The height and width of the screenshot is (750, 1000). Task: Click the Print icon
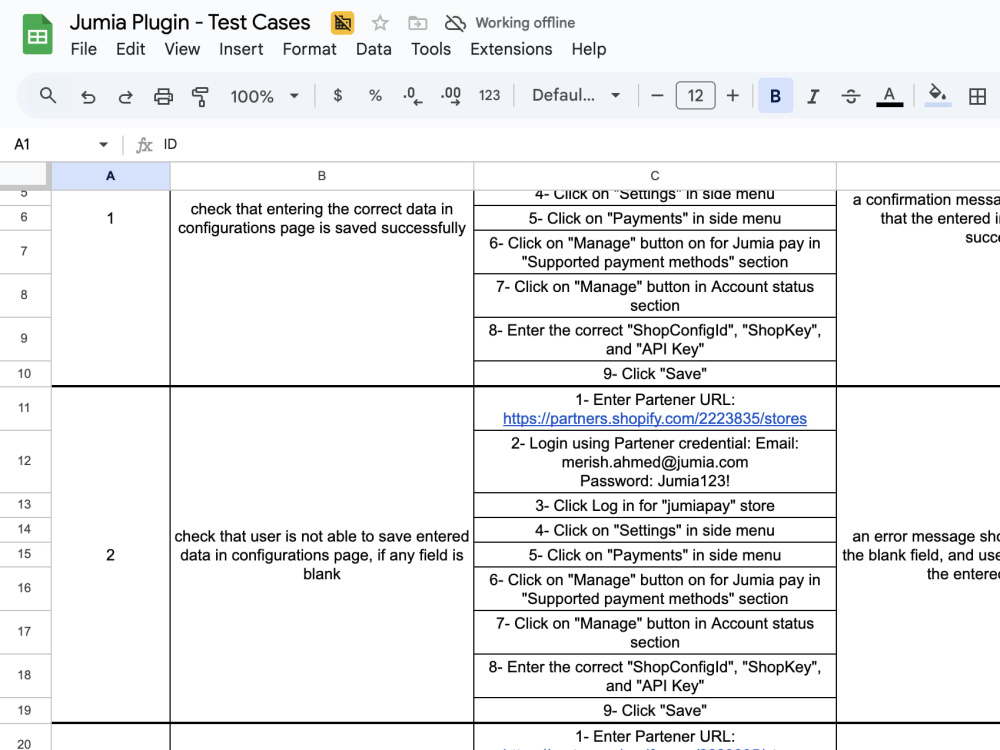coord(163,96)
